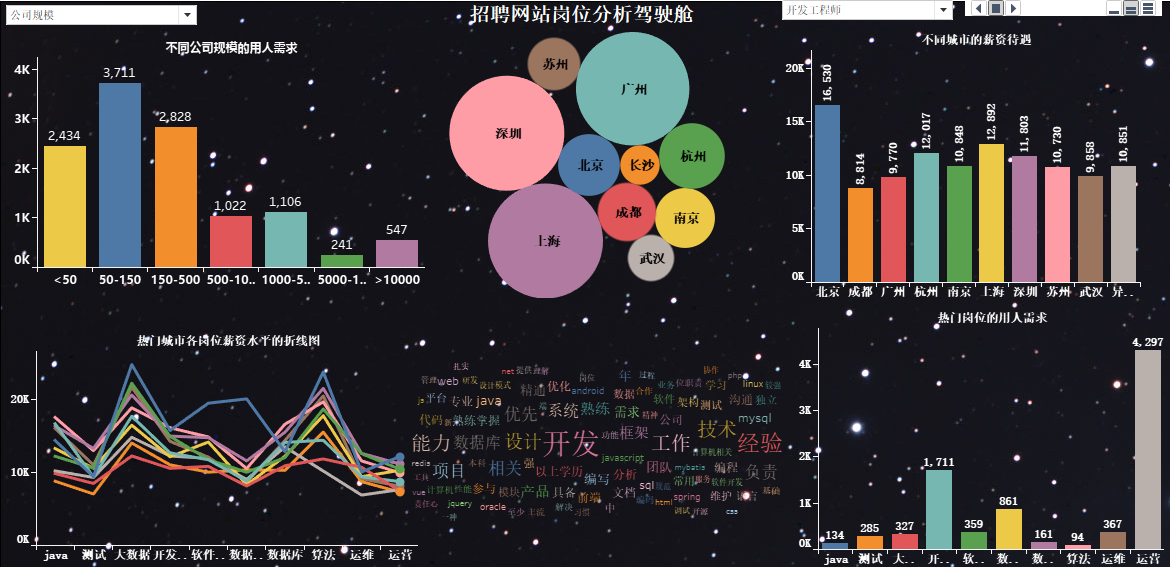This screenshot has height=567, width=1170.
Task: Select the 成都 bubble
Action: point(628,212)
